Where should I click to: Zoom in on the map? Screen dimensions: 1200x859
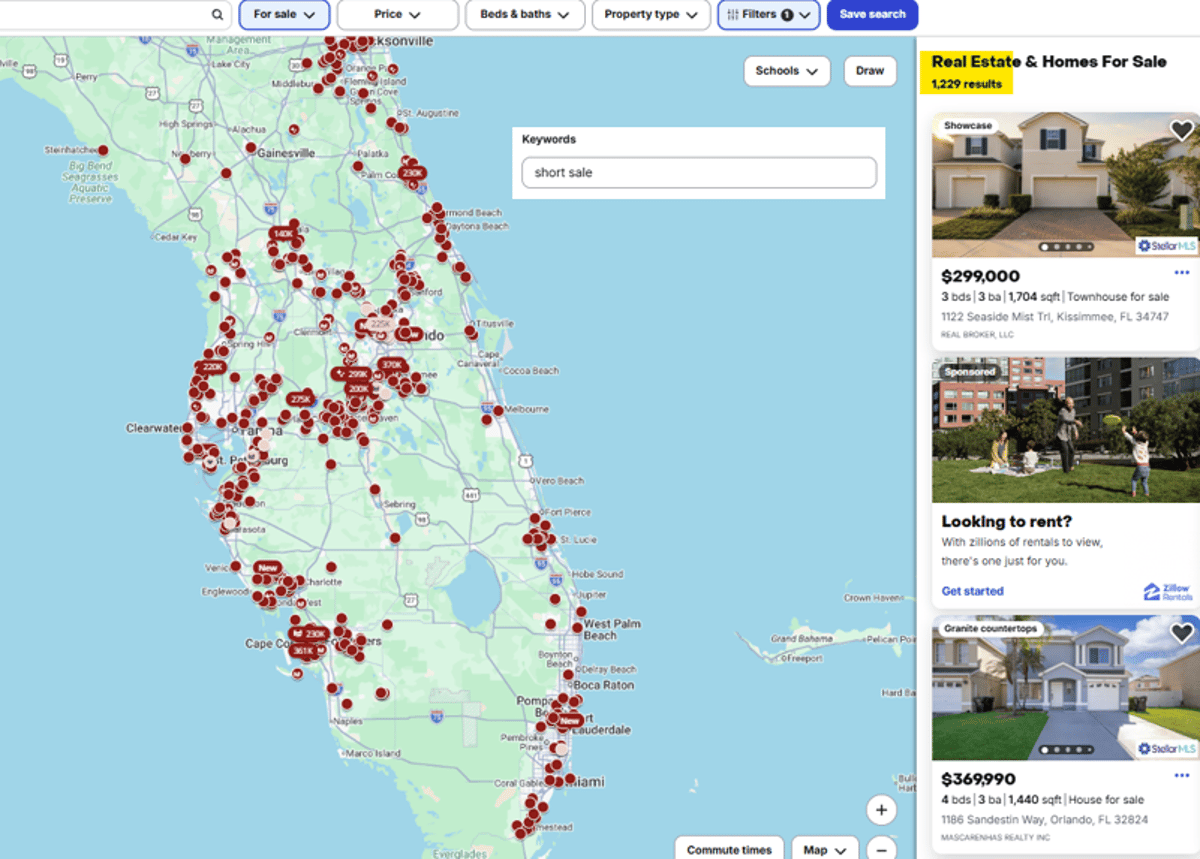coord(880,810)
